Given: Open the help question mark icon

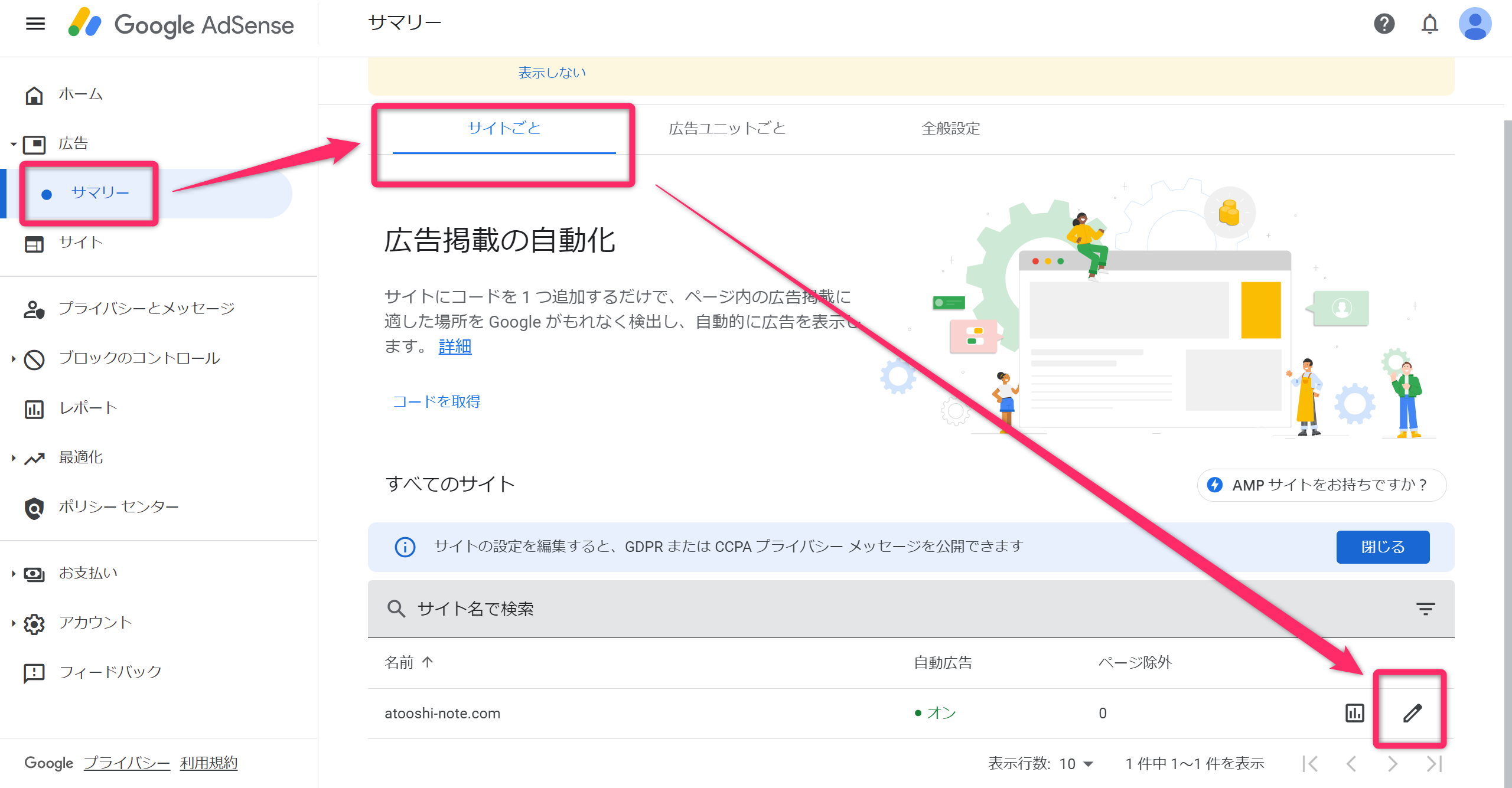Looking at the screenshot, I should tap(1384, 24).
